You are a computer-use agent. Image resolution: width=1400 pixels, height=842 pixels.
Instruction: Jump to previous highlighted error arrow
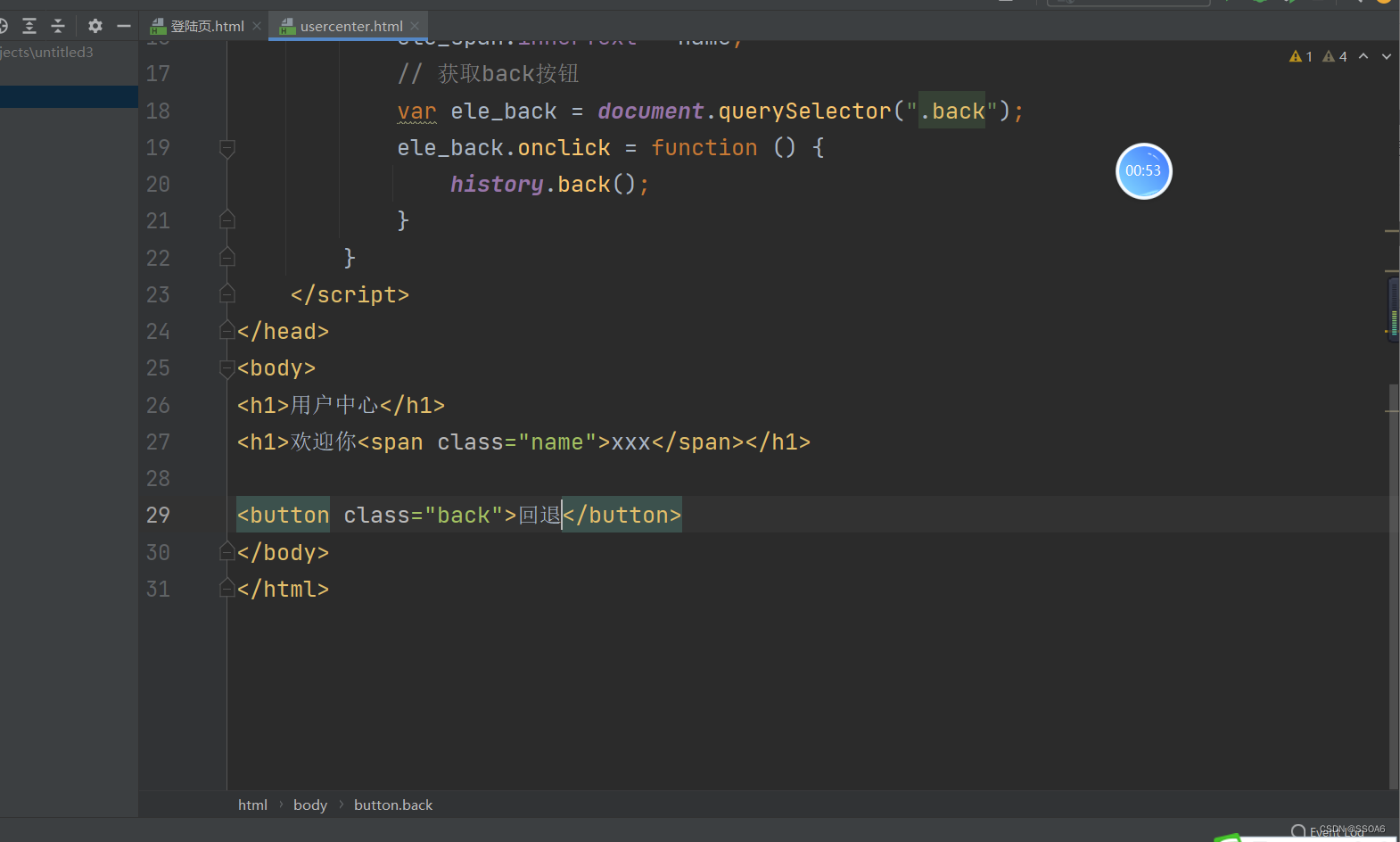(1363, 56)
